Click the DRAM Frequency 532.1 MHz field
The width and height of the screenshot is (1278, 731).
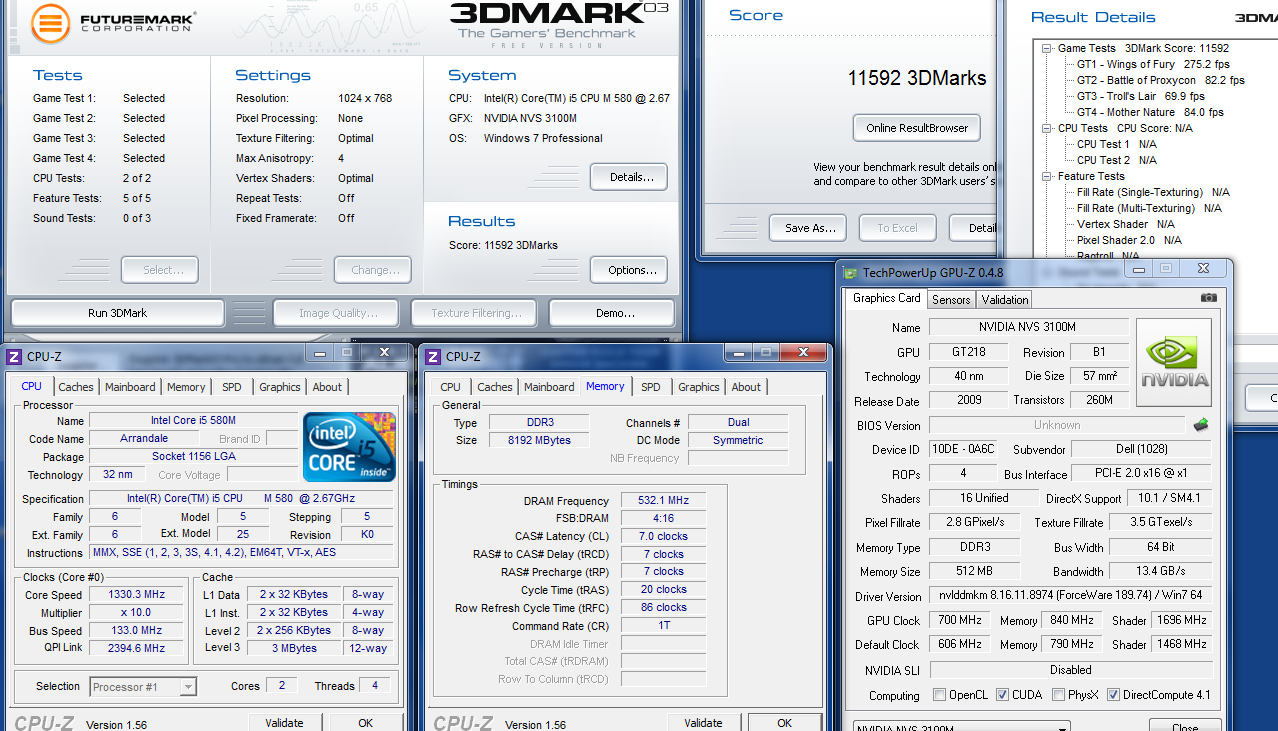pyautogui.click(x=664, y=501)
